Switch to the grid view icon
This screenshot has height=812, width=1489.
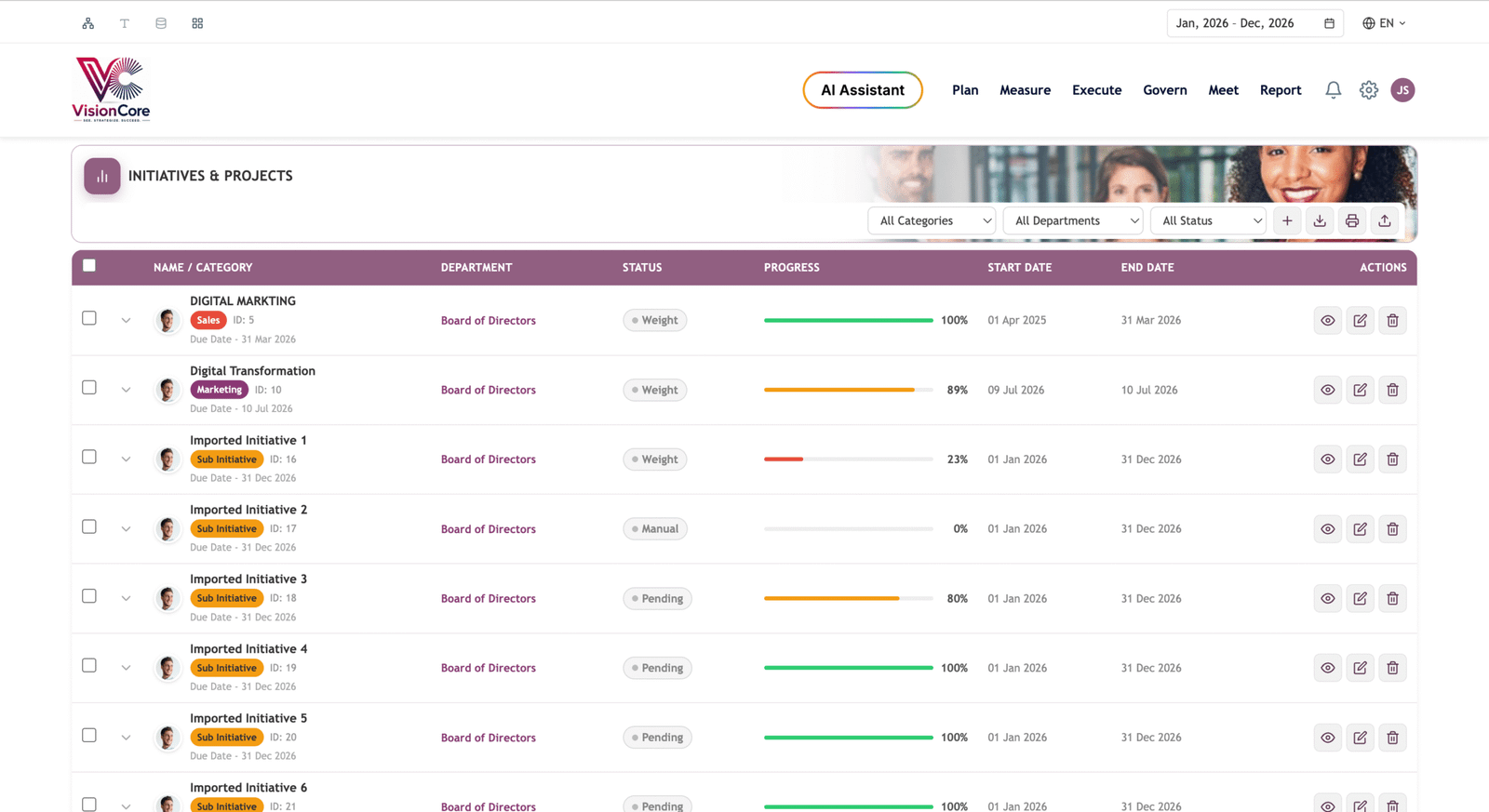pos(197,23)
